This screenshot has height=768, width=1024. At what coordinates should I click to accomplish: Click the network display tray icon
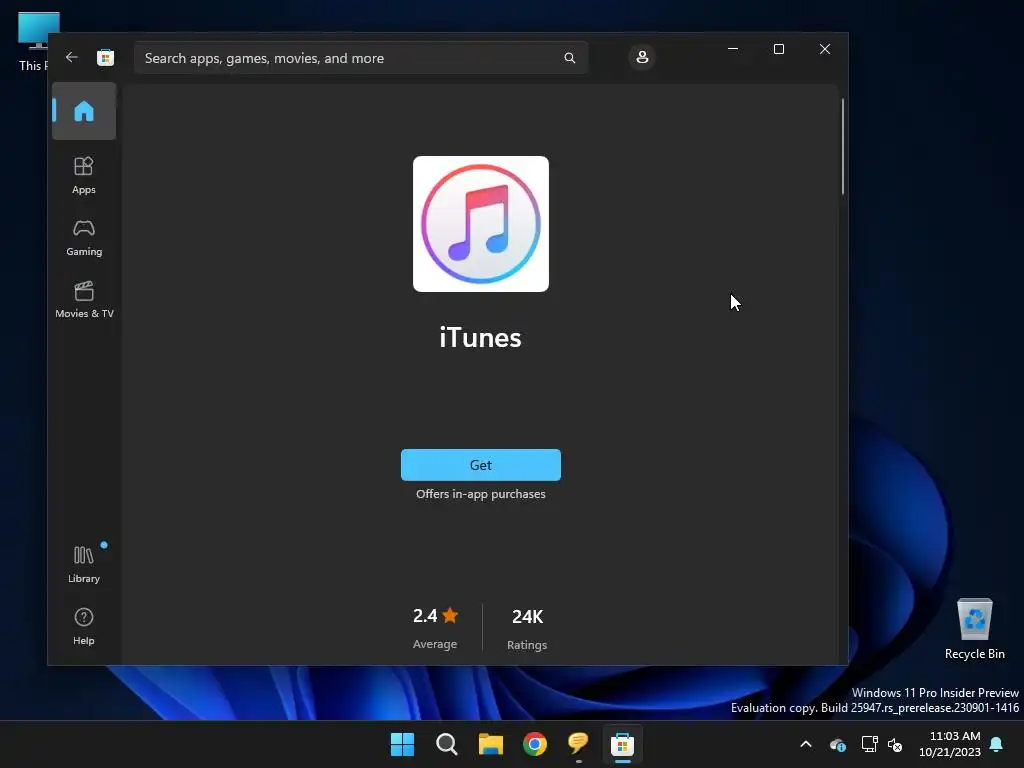click(x=869, y=744)
